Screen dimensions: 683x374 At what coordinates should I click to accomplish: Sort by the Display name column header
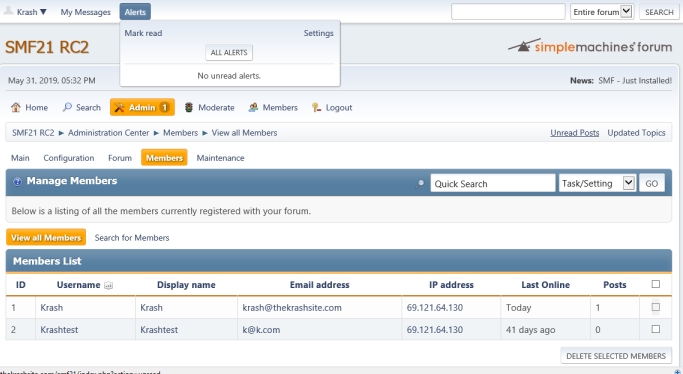pos(186,285)
